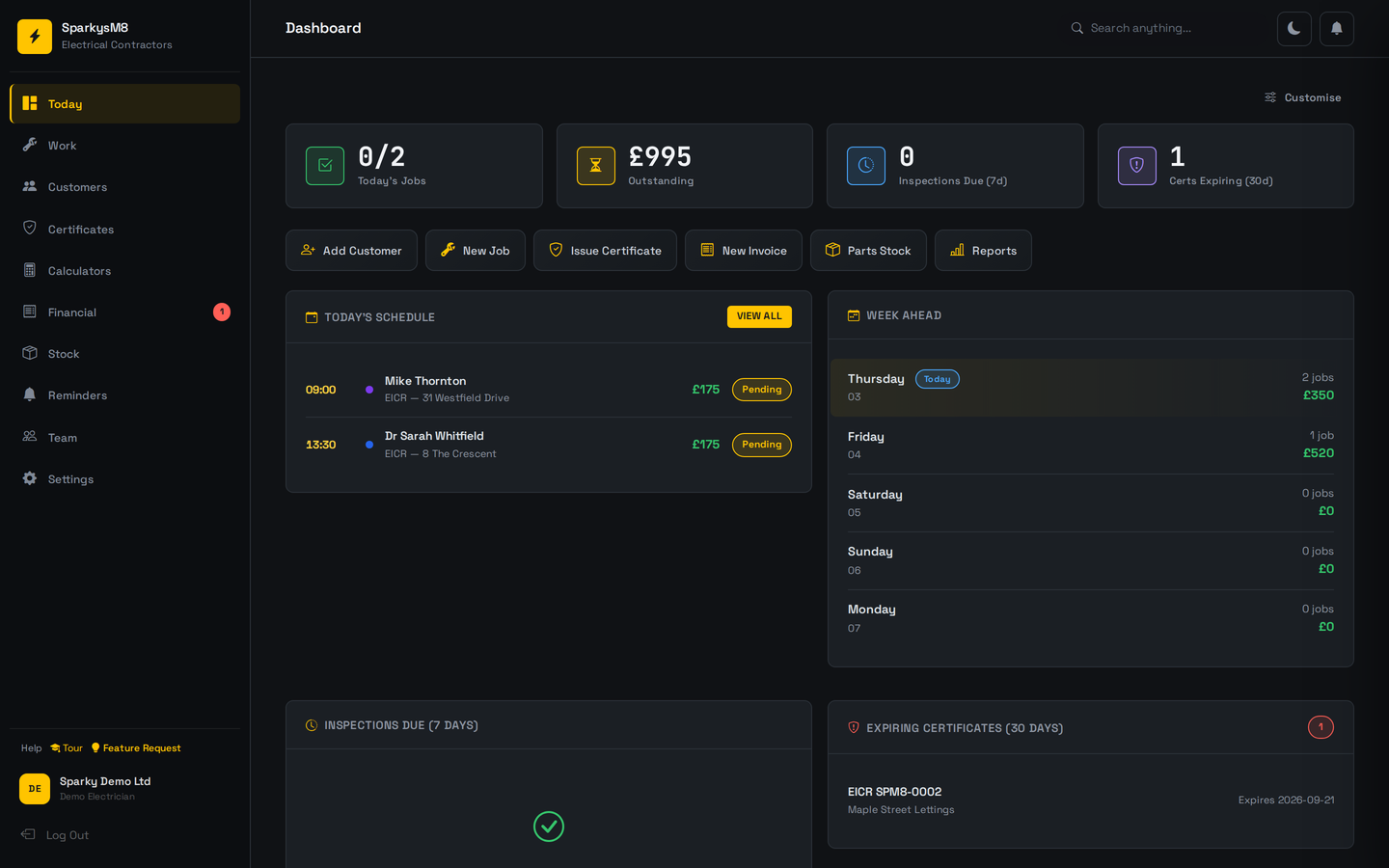
Task: Open the Today dashboard menu item
Action: click(x=124, y=103)
